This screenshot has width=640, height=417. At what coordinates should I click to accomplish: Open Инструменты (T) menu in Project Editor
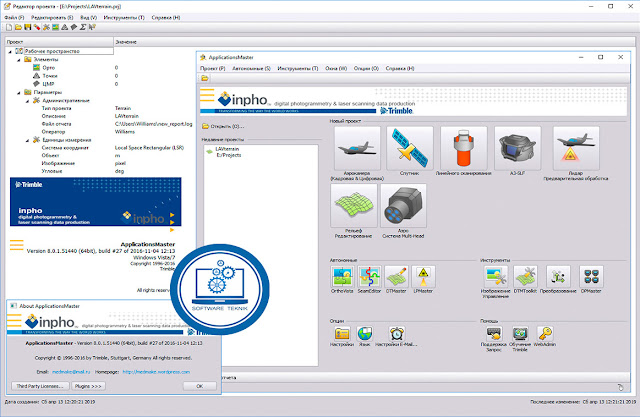(x=124, y=18)
